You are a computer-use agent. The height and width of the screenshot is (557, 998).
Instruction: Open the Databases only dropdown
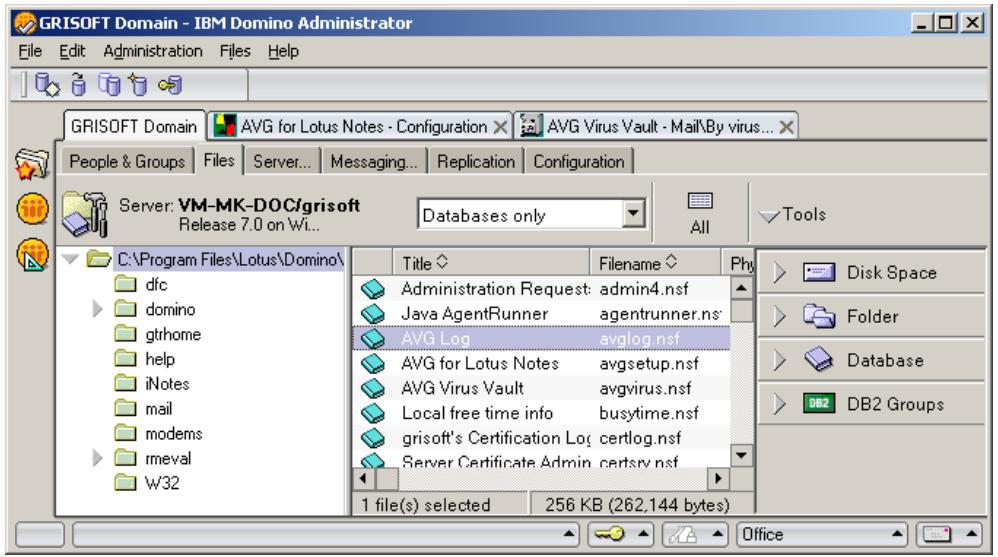coord(633,214)
